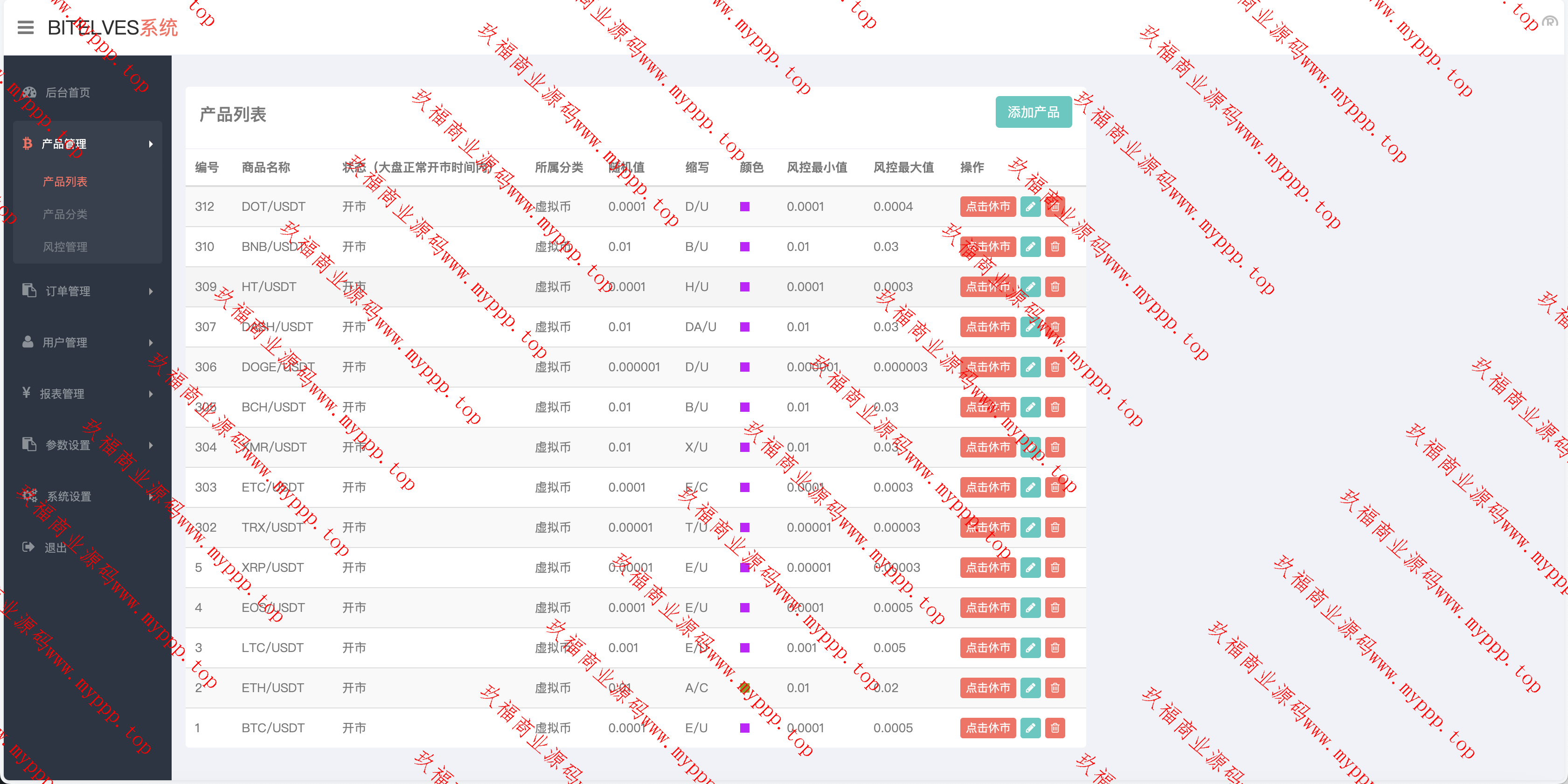Delete ETH/USDT product with trash icon

click(x=1055, y=688)
